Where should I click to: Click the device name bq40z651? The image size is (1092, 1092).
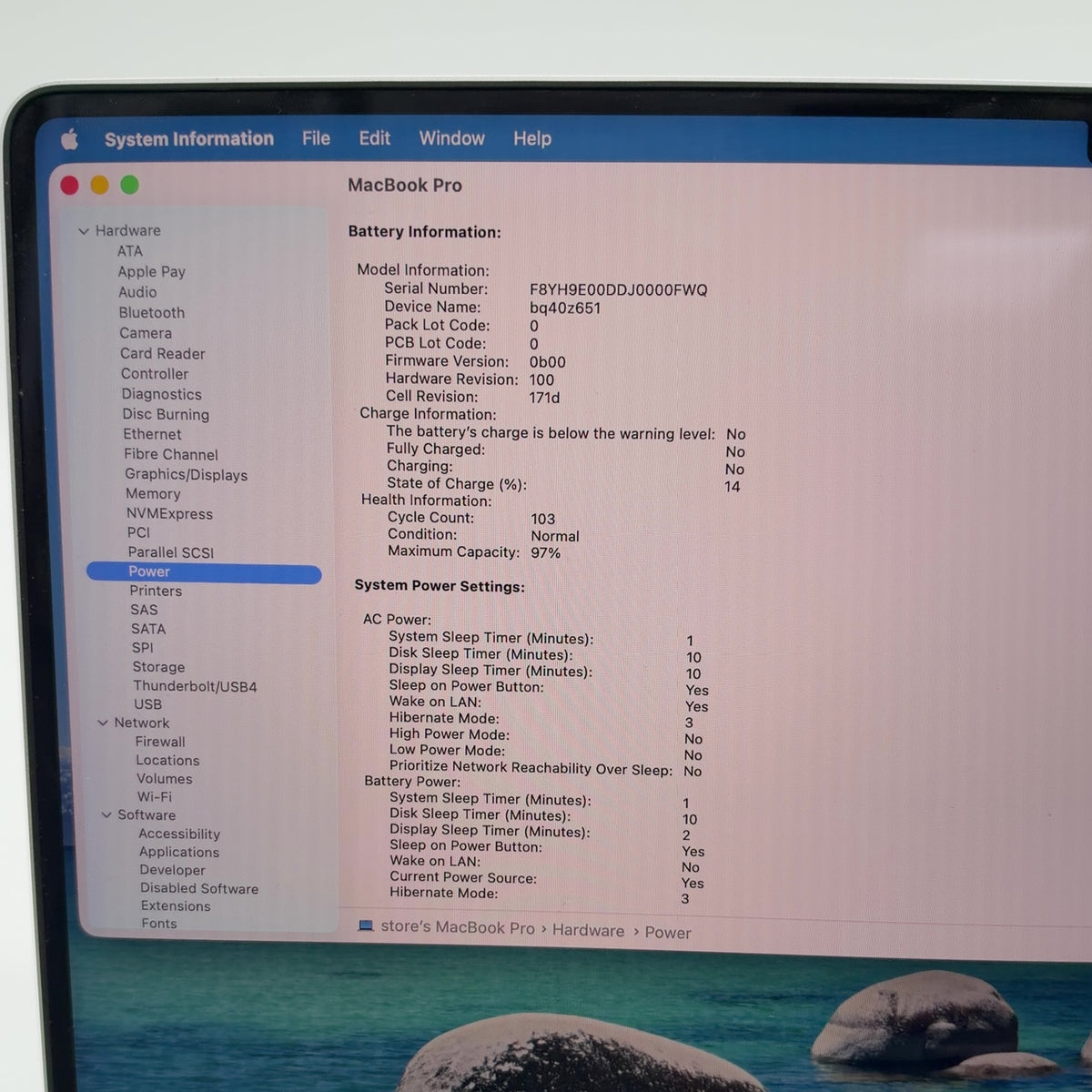[565, 308]
